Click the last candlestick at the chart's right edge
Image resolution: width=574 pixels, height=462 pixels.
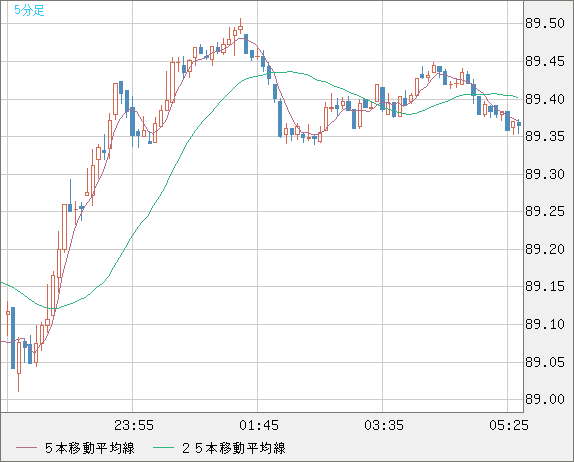tap(519, 125)
